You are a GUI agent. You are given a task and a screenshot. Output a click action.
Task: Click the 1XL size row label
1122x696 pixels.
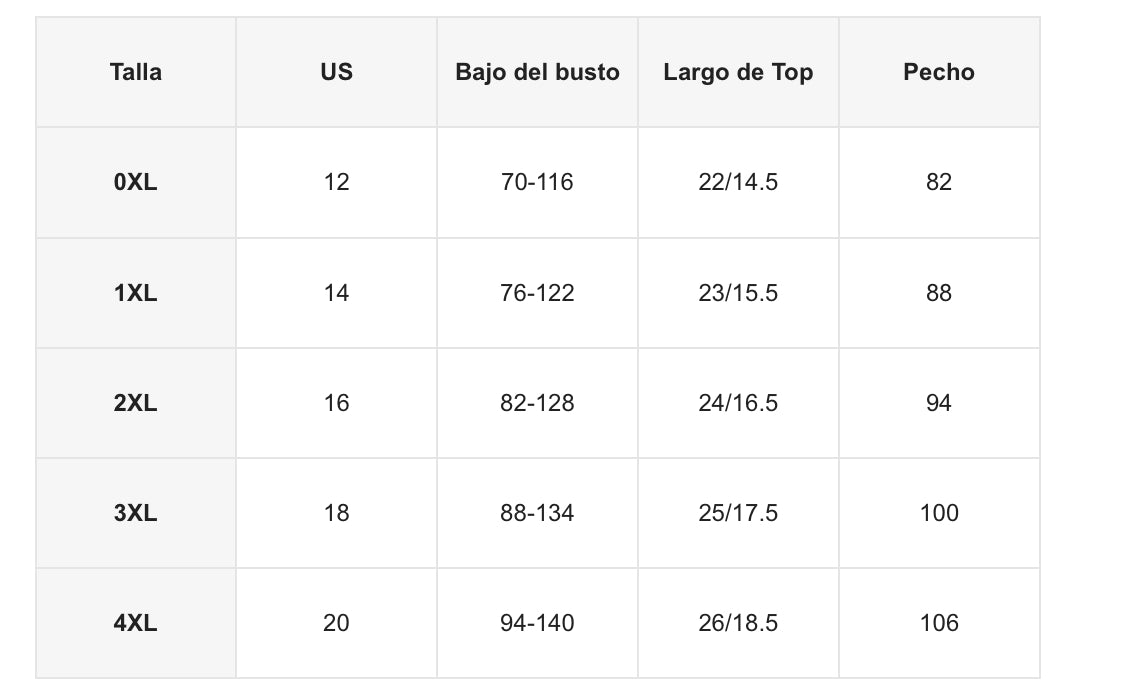click(x=136, y=293)
